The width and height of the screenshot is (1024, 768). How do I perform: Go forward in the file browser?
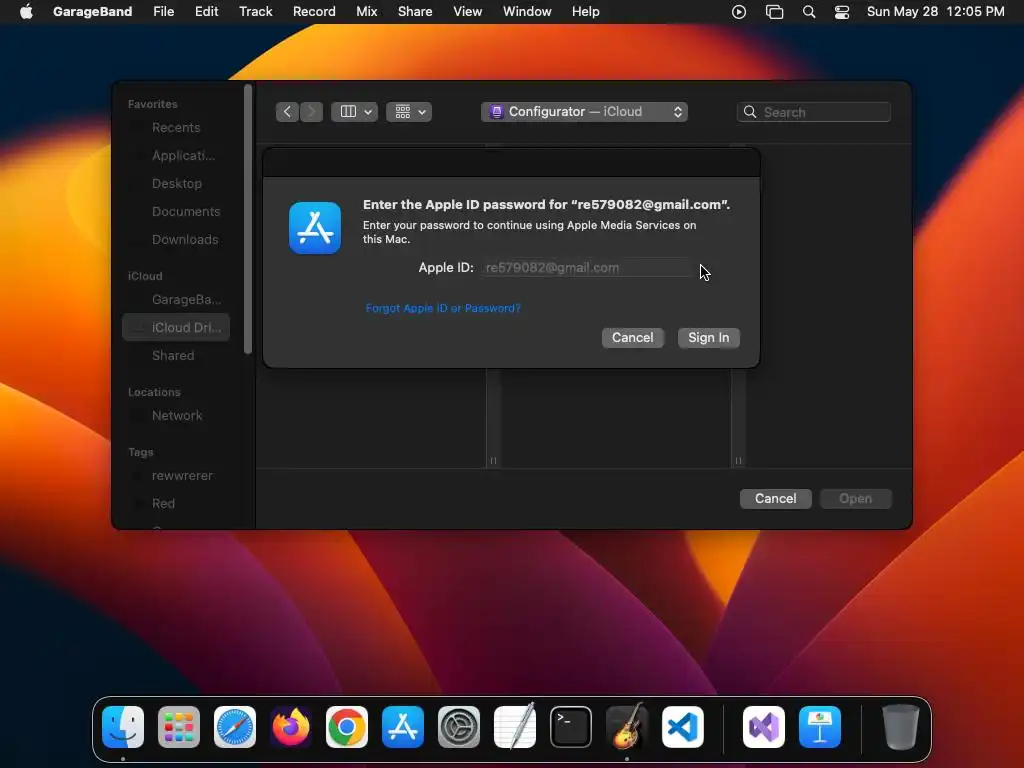pyautogui.click(x=312, y=112)
